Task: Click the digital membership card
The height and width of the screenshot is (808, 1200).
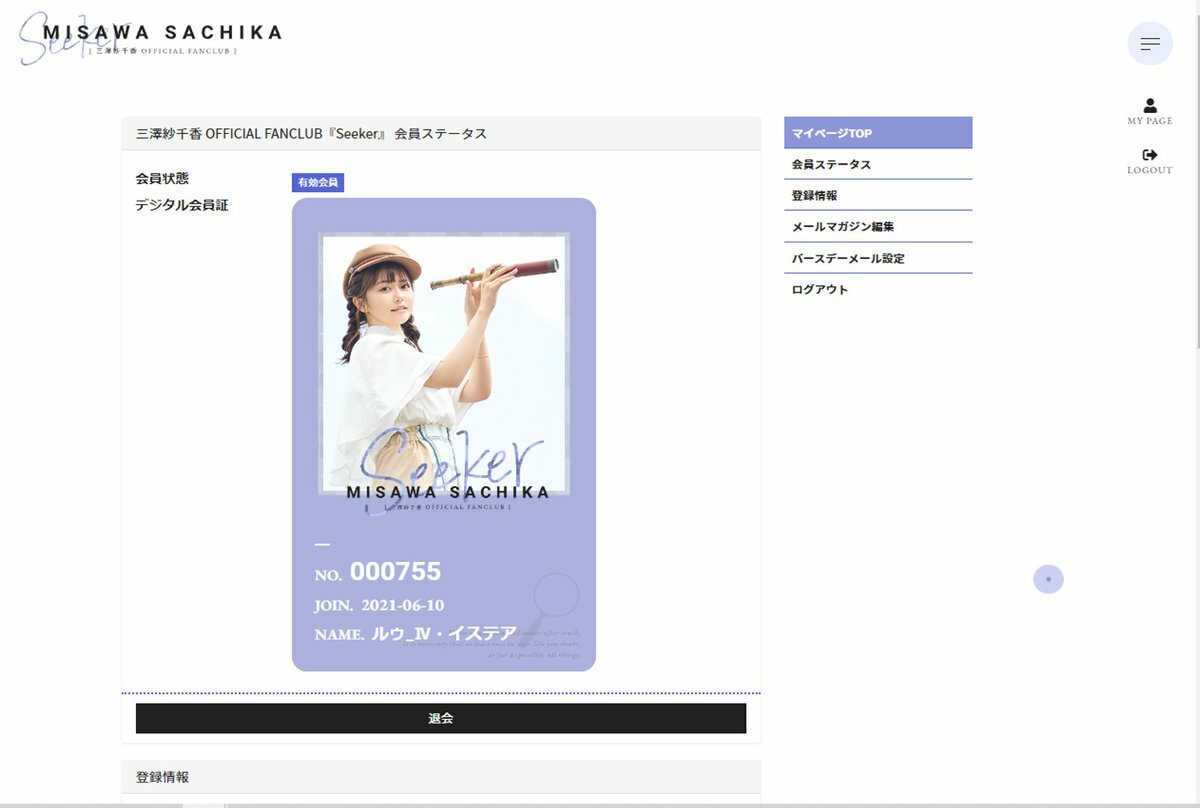Action: [444, 435]
